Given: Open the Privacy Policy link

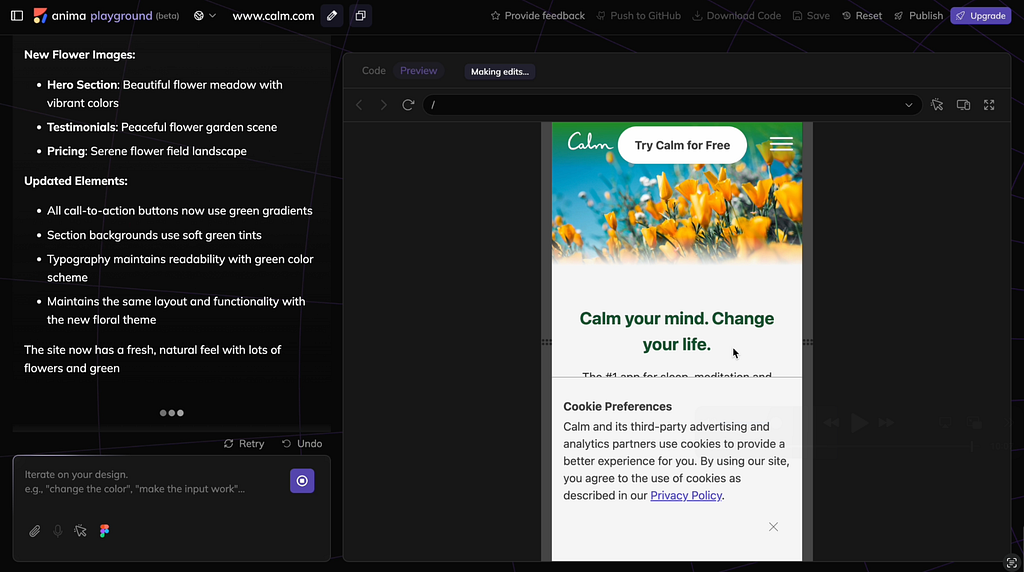Looking at the screenshot, I should [x=686, y=496].
